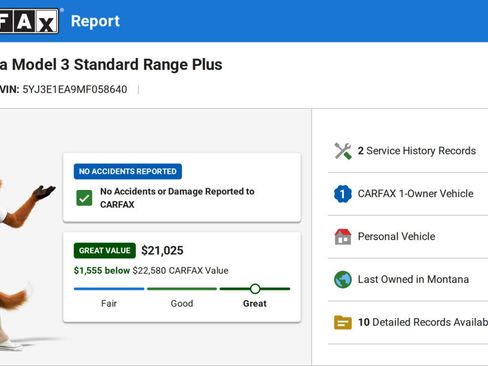Image resolution: width=488 pixels, height=366 pixels.
Task: Click the green Good segment of value bar
Action: click(182, 289)
